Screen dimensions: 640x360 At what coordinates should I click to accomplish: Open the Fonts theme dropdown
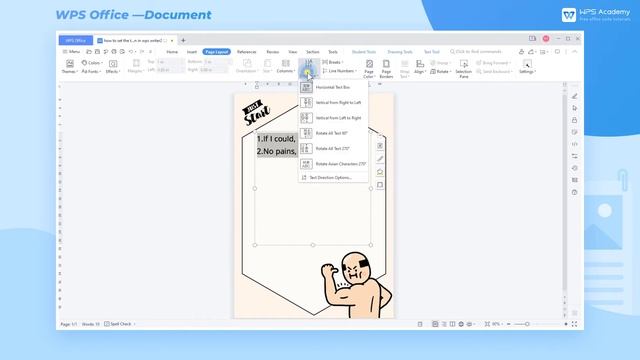(x=91, y=71)
